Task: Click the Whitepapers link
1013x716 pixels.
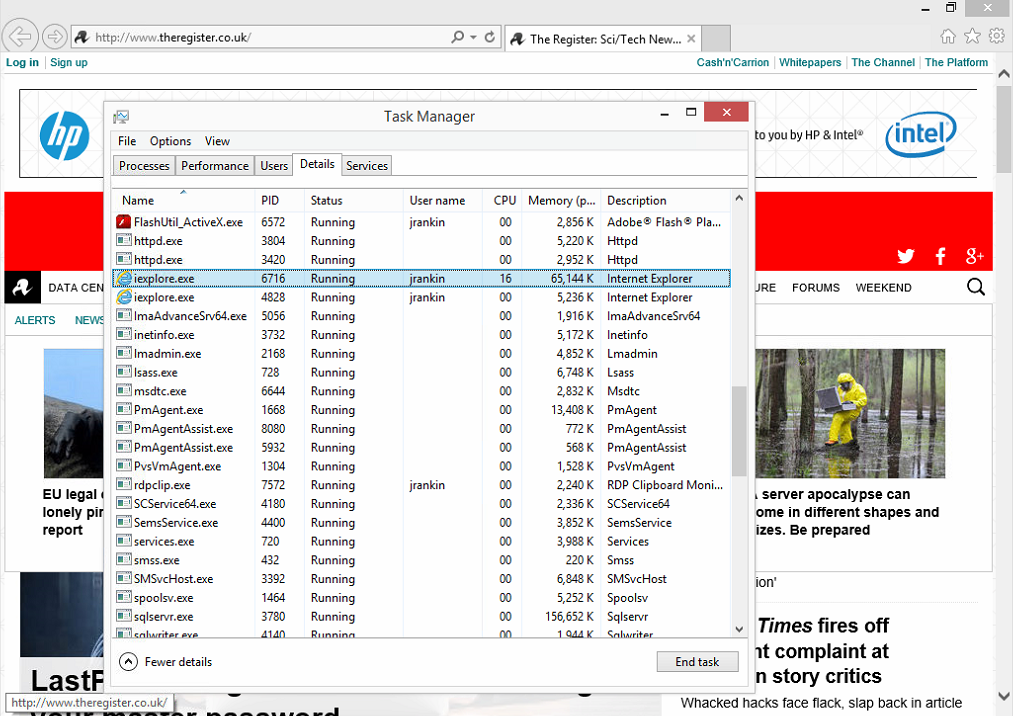Action: point(810,62)
